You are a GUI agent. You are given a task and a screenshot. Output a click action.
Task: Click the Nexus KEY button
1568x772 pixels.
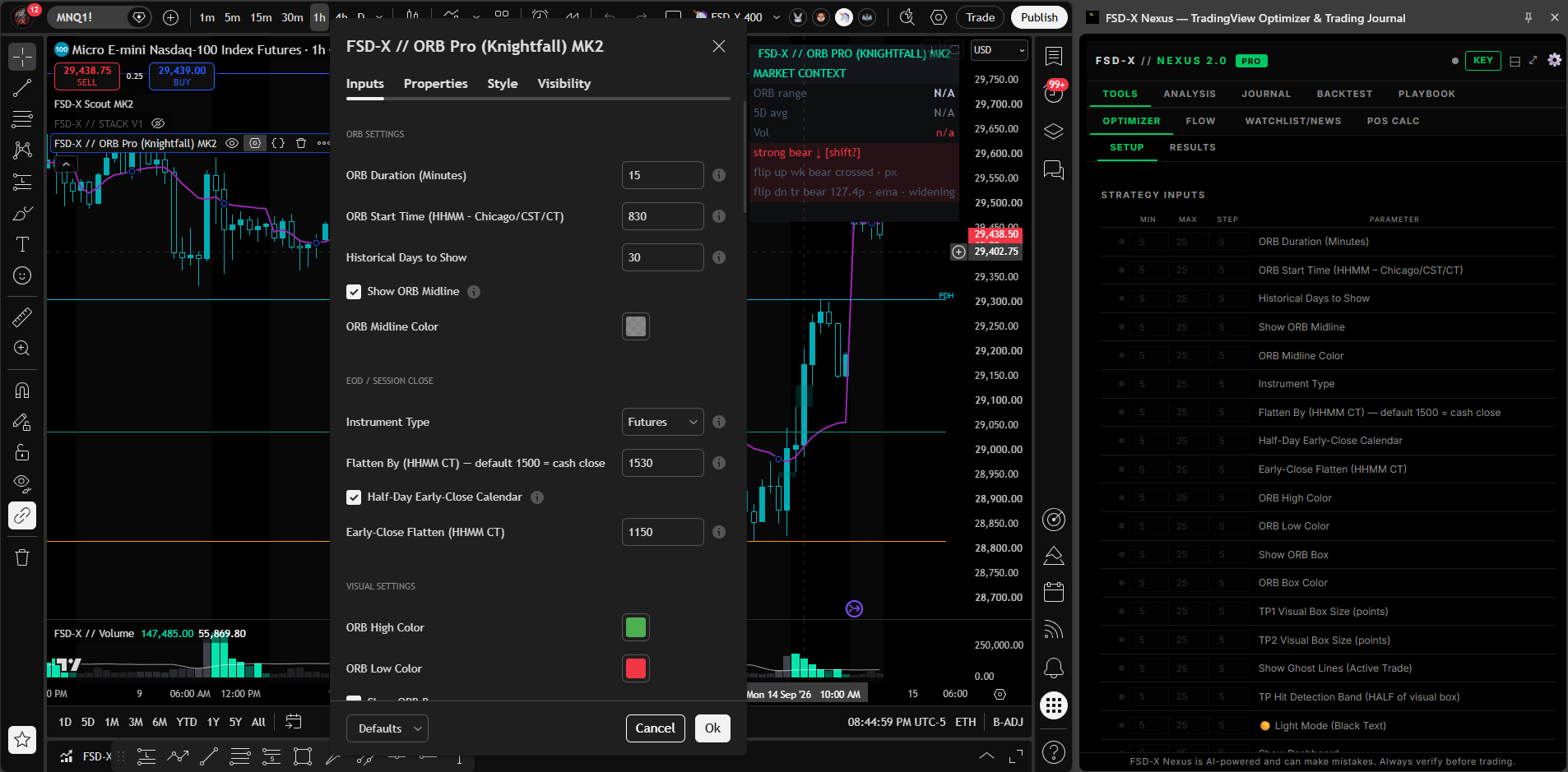[x=1482, y=60]
